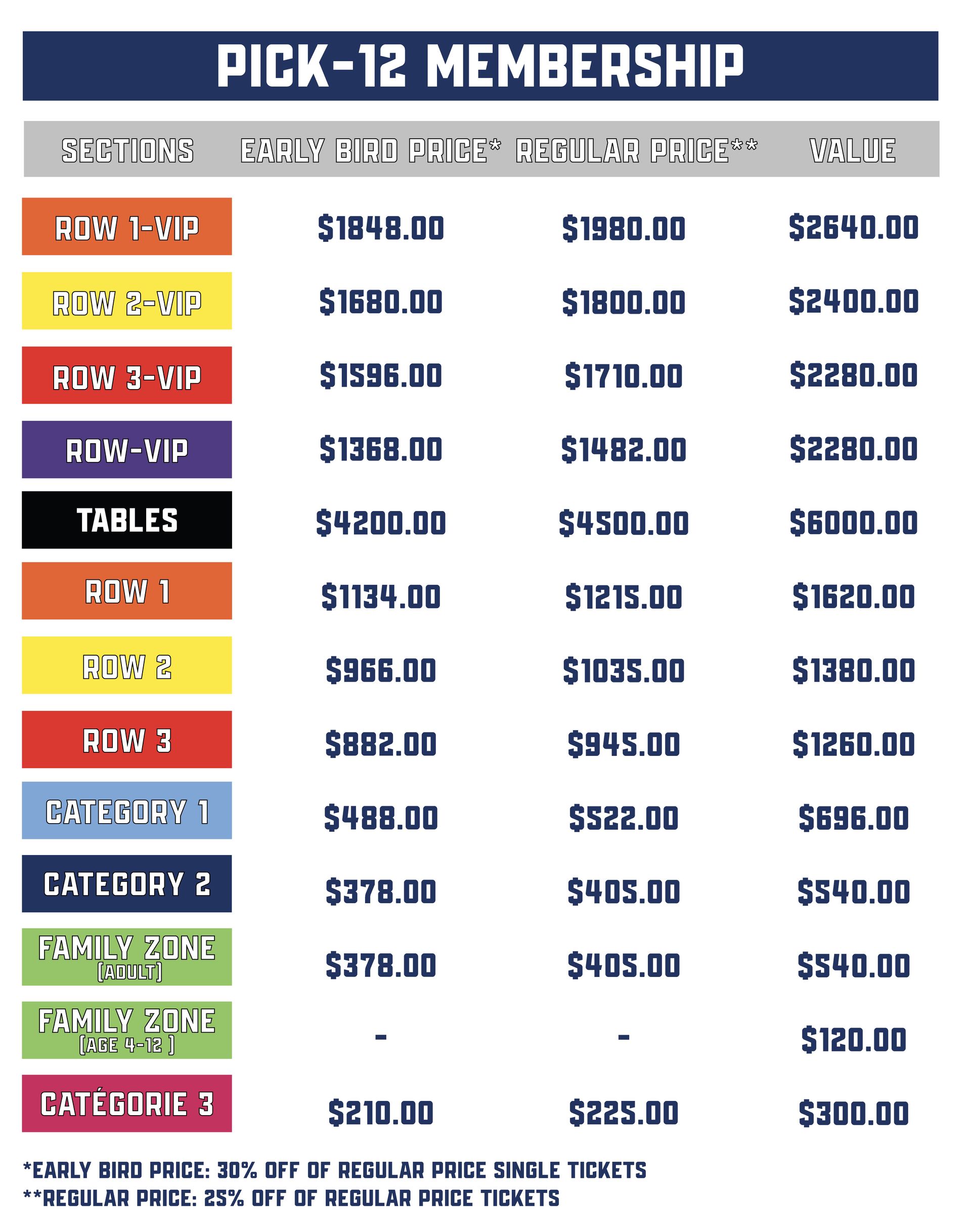Select the yellow ROW 2-VIP section label

coord(127,301)
